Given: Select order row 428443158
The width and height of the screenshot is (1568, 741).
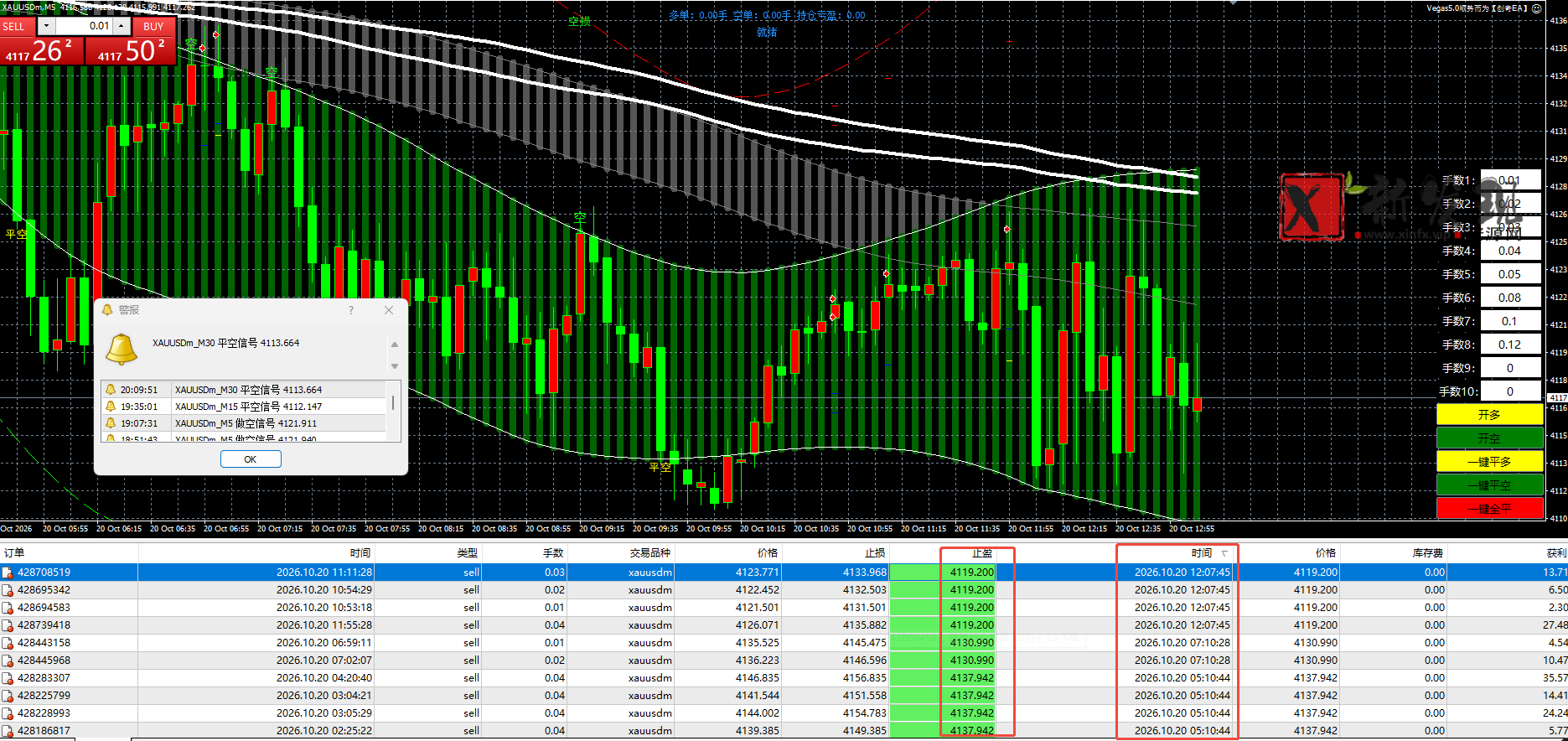Looking at the screenshot, I should tap(784, 643).
